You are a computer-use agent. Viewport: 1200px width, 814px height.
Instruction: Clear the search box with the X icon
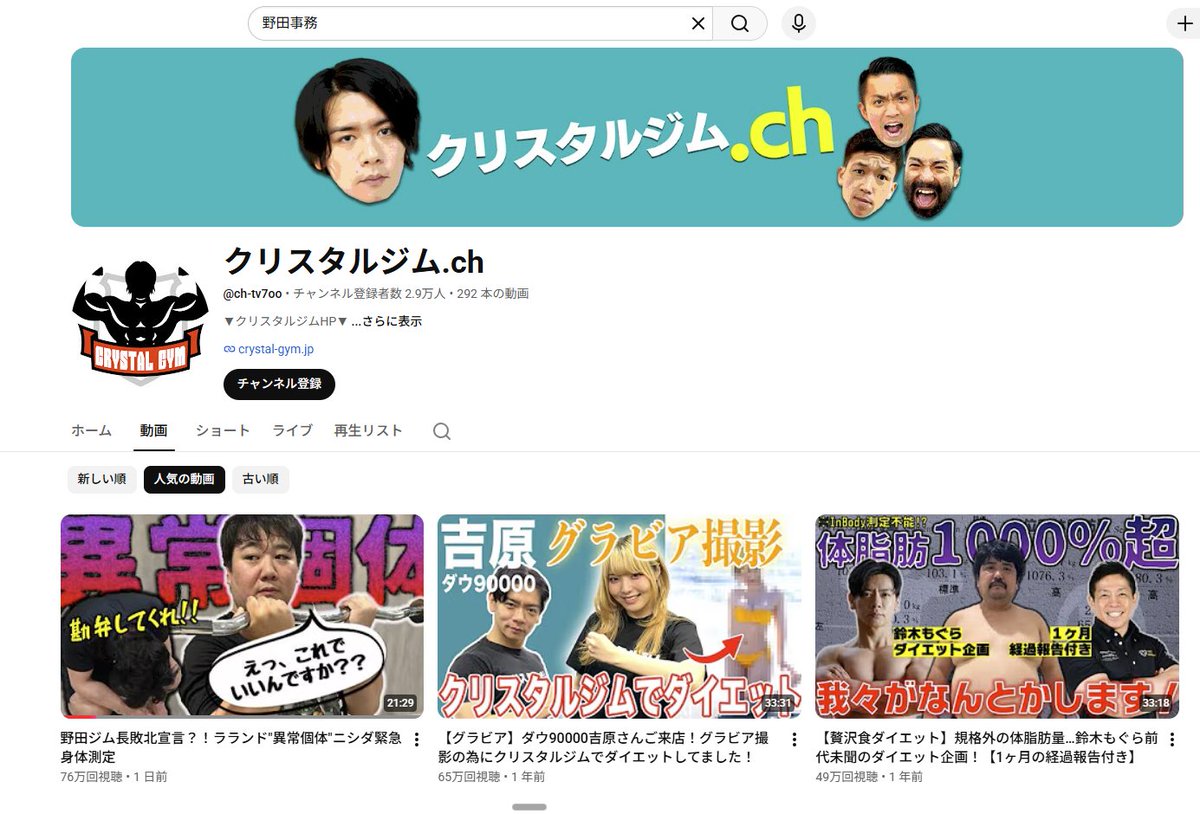pyautogui.click(x=698, y=24)
